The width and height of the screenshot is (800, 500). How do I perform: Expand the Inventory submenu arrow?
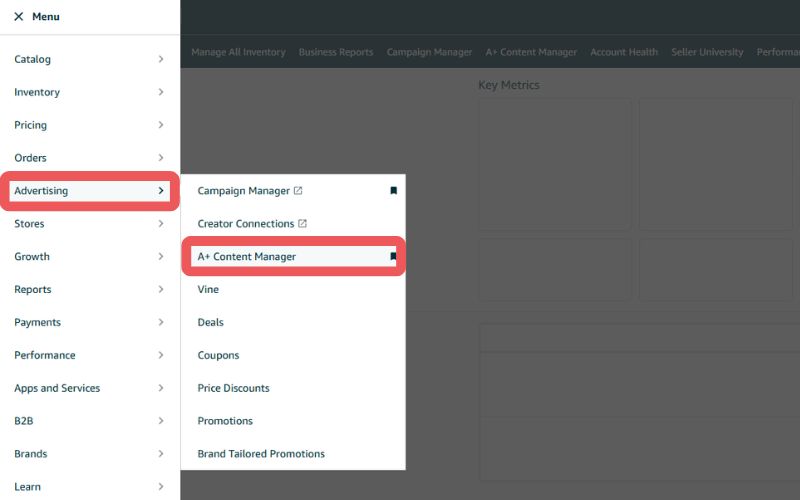pos(161,92)
